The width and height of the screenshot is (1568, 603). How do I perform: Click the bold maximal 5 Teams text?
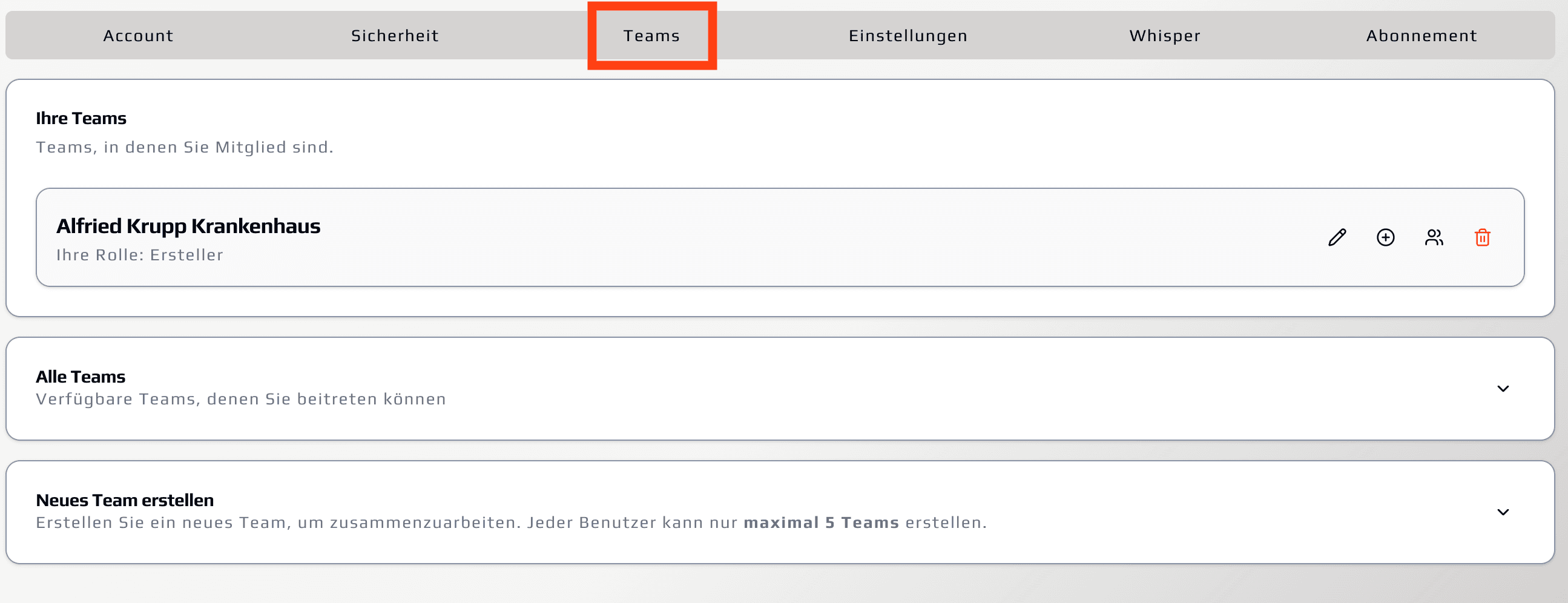[x=821, y=522]
